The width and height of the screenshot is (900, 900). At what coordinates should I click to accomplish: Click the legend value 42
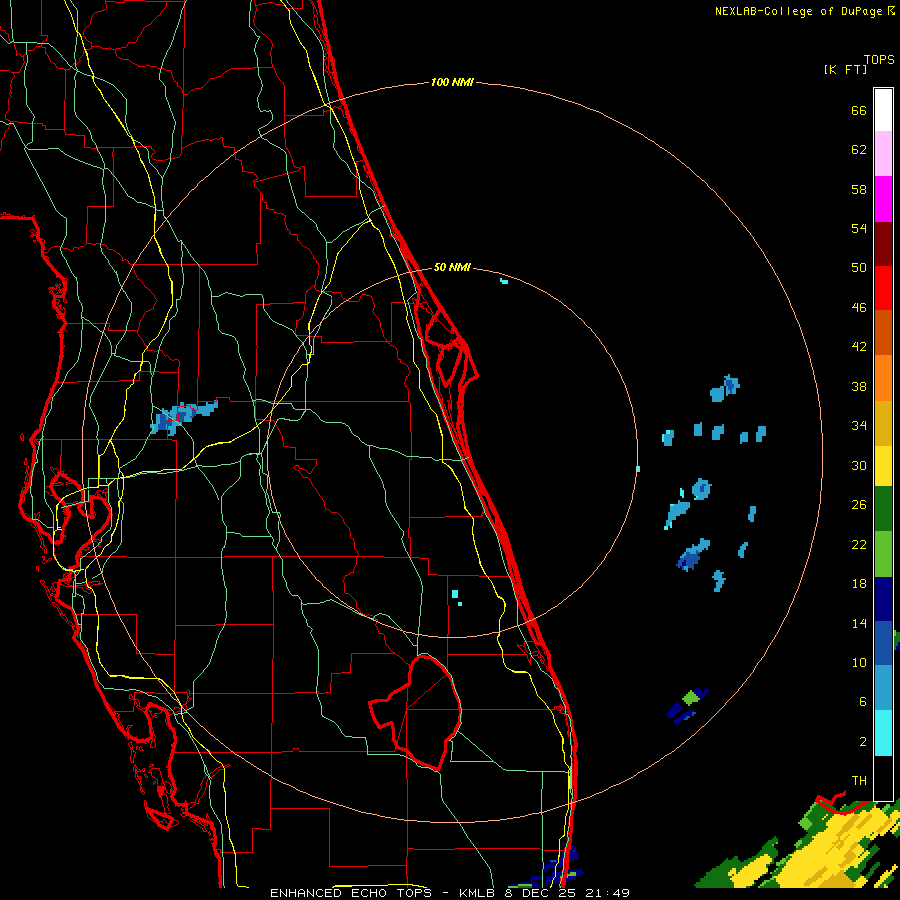point(859,347)
